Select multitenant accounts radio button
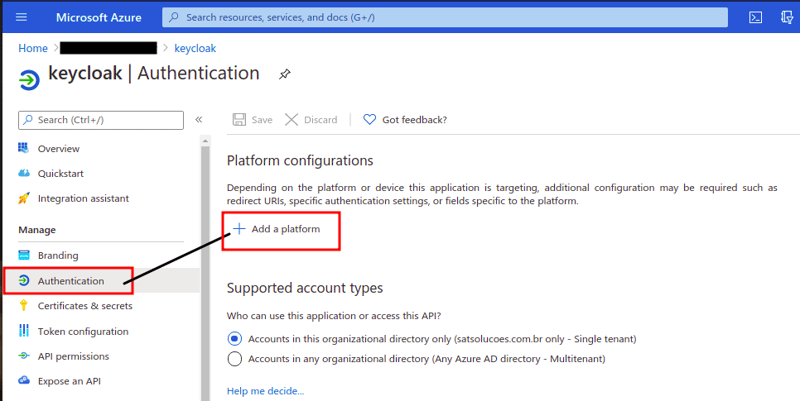The height and width of the screenshot is (401, 800). [x=235, y=359]
